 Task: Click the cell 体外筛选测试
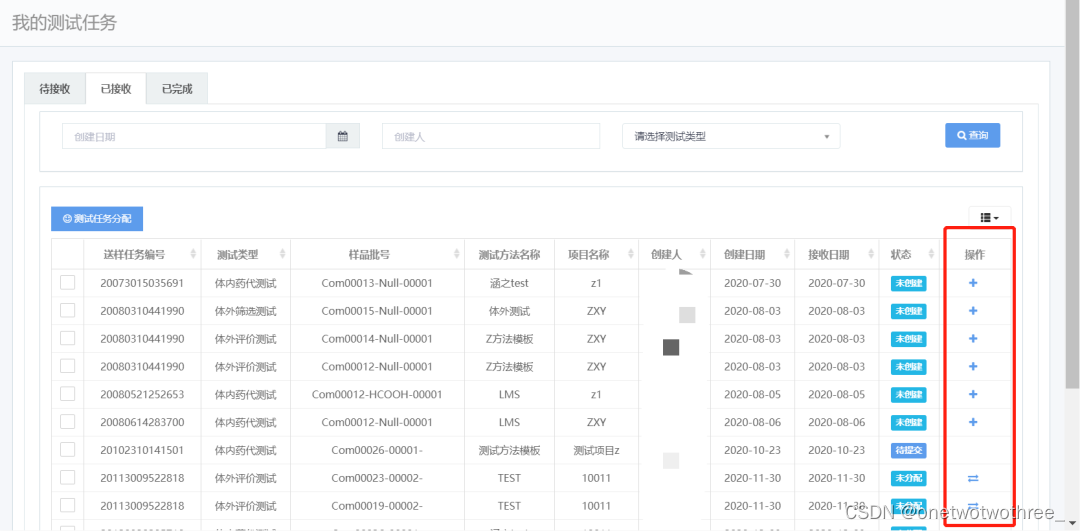pos(246,311)
